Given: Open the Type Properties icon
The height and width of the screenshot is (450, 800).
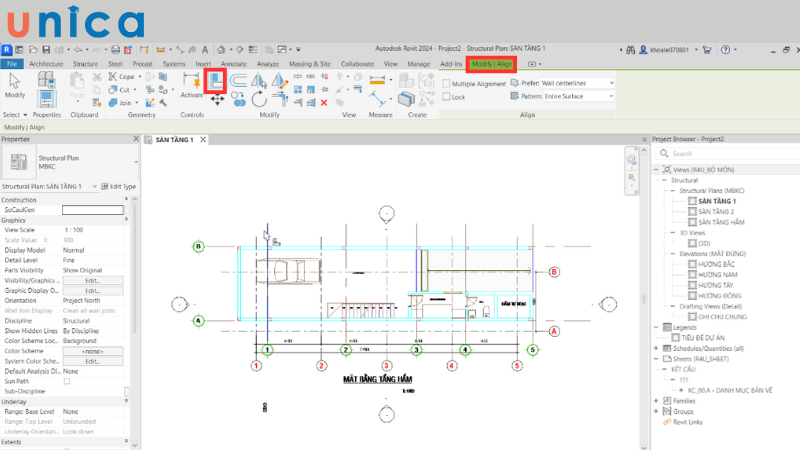Looking at the screenshot, I should [x=46, y=80].
